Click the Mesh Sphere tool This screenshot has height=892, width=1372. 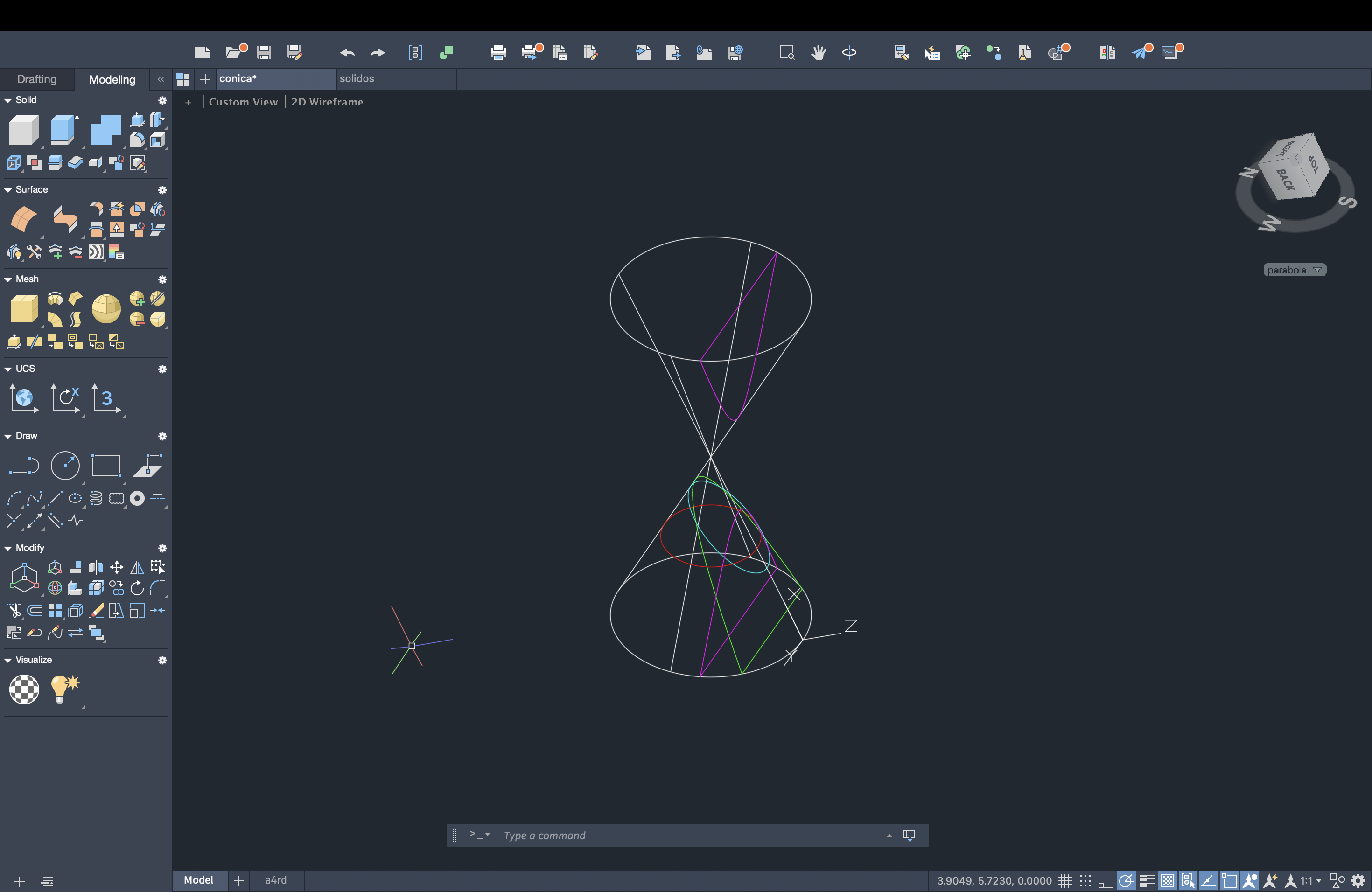coord(106,309)
